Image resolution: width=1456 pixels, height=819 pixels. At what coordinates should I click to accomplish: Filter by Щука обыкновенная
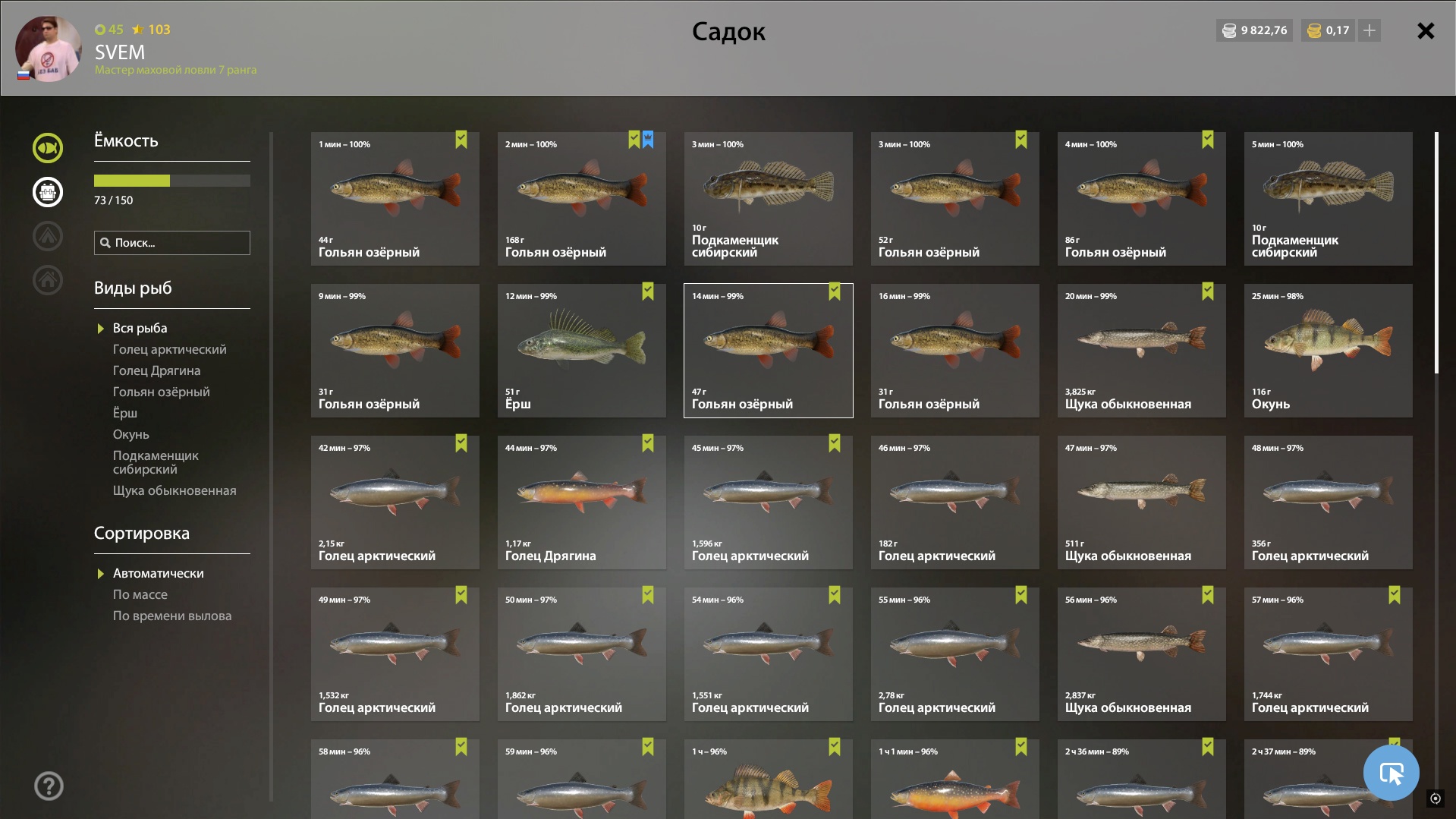click(x=175, y=490)
